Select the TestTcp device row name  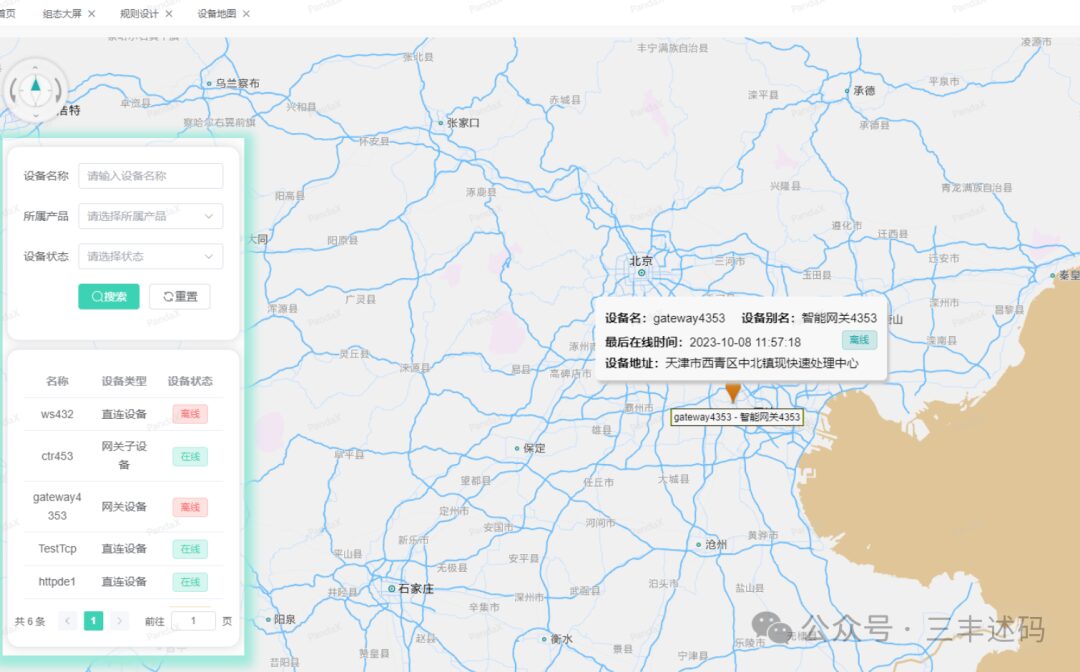pos(57,549)
